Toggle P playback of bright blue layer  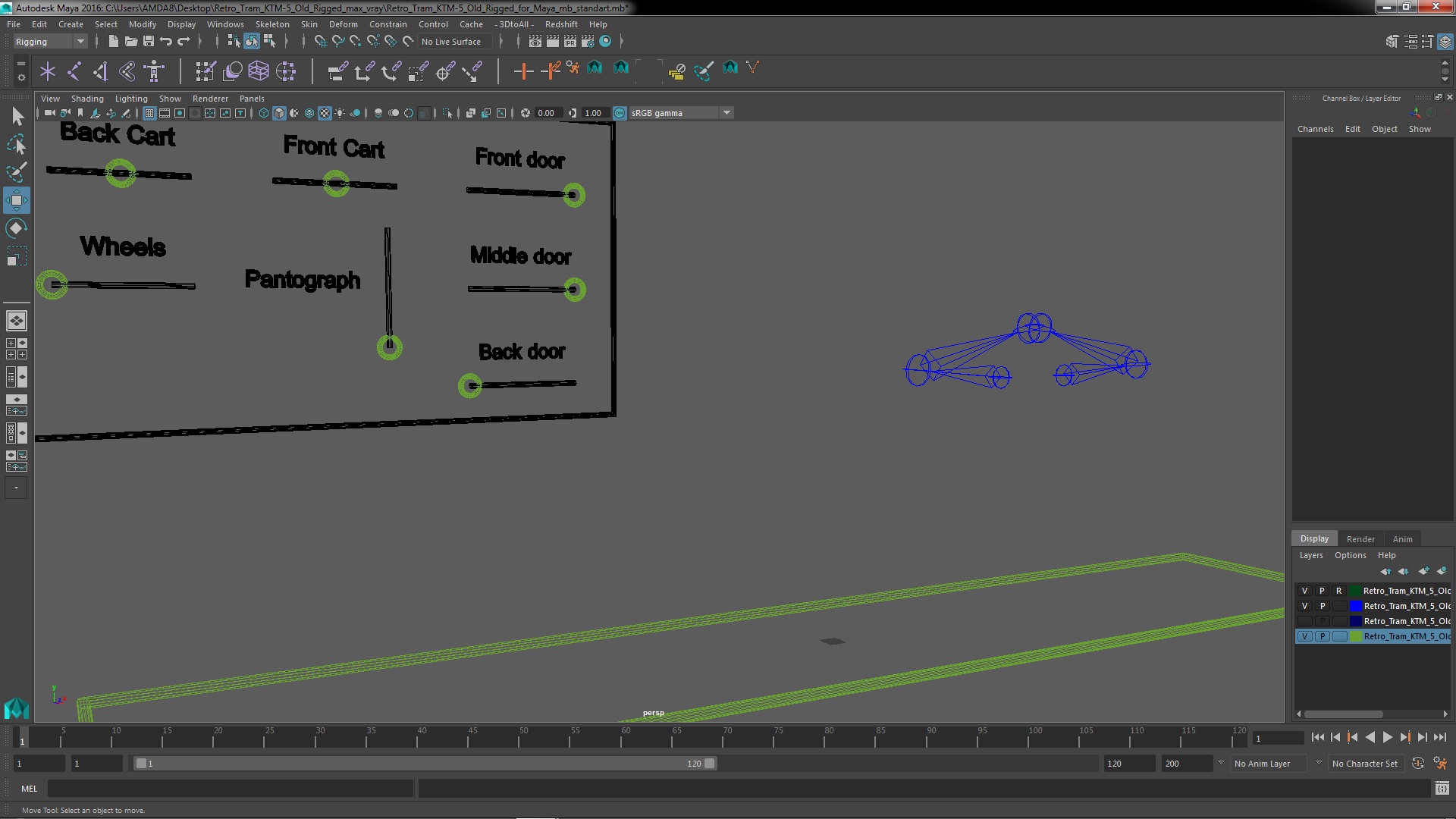(x=1322, y=606)
